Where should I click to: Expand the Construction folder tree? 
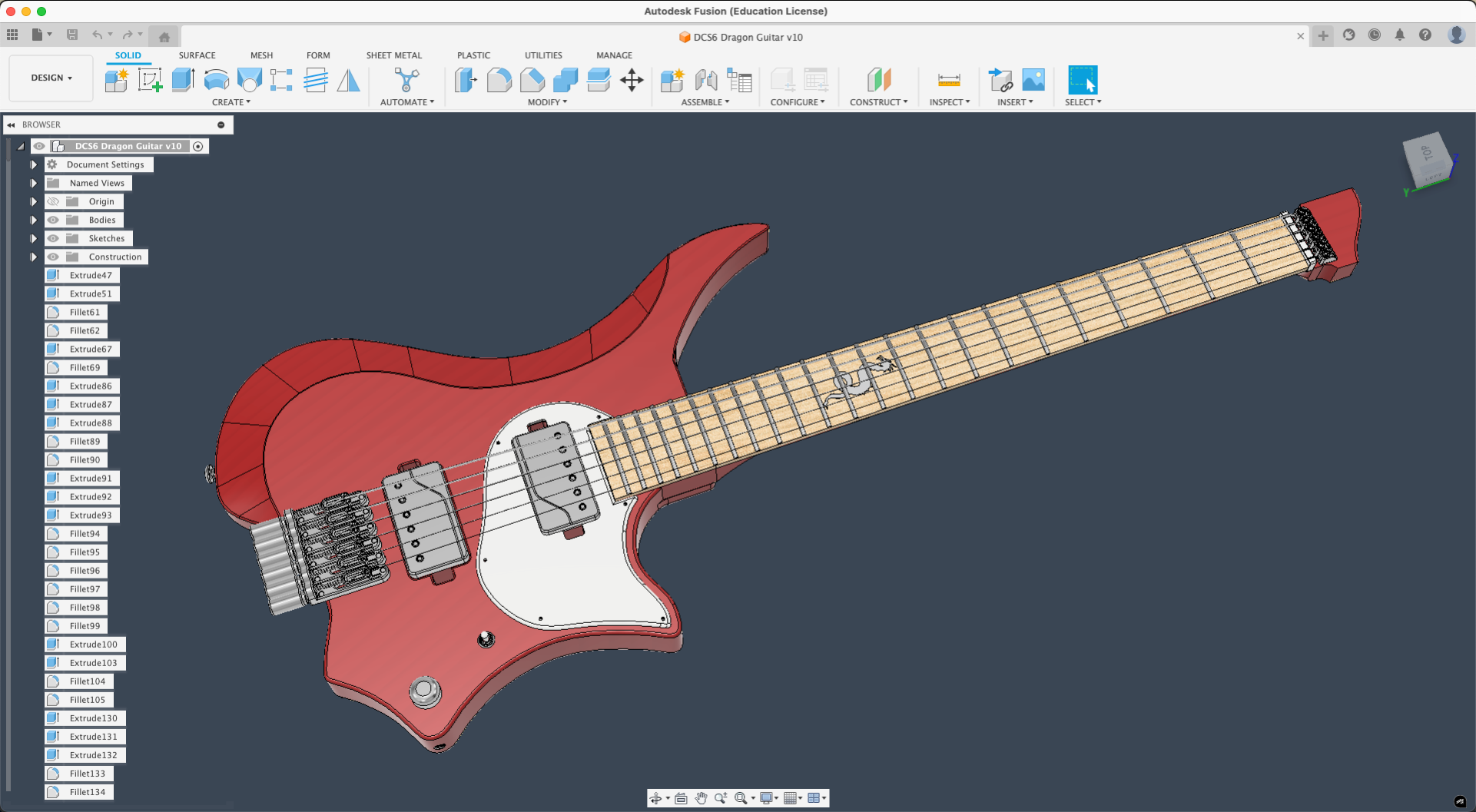[34, 257]
